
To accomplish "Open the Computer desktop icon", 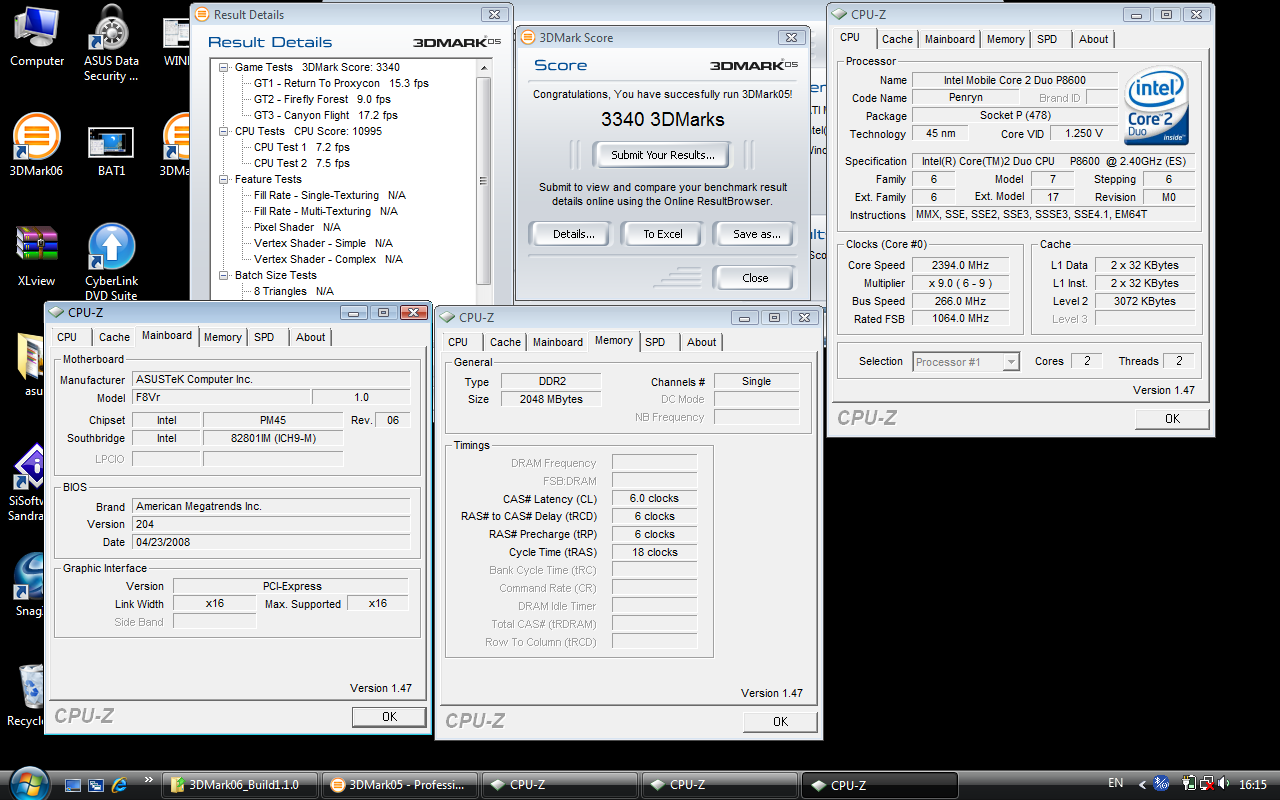I will tap(37, 36).
